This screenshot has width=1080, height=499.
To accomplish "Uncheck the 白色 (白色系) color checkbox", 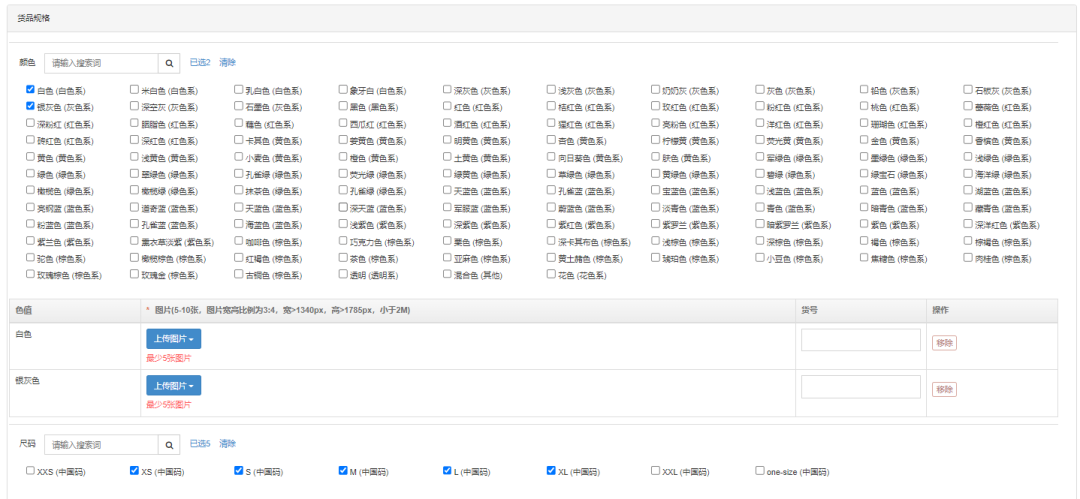I will [x=31, y=90].
